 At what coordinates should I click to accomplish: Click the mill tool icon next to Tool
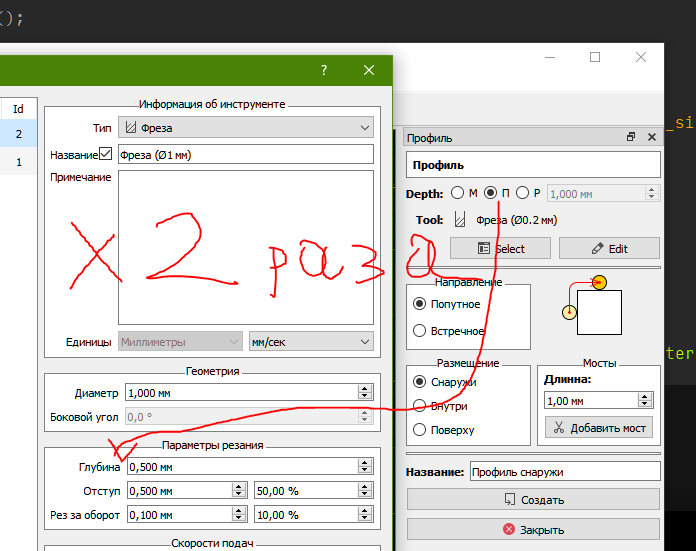coord(460,219)
